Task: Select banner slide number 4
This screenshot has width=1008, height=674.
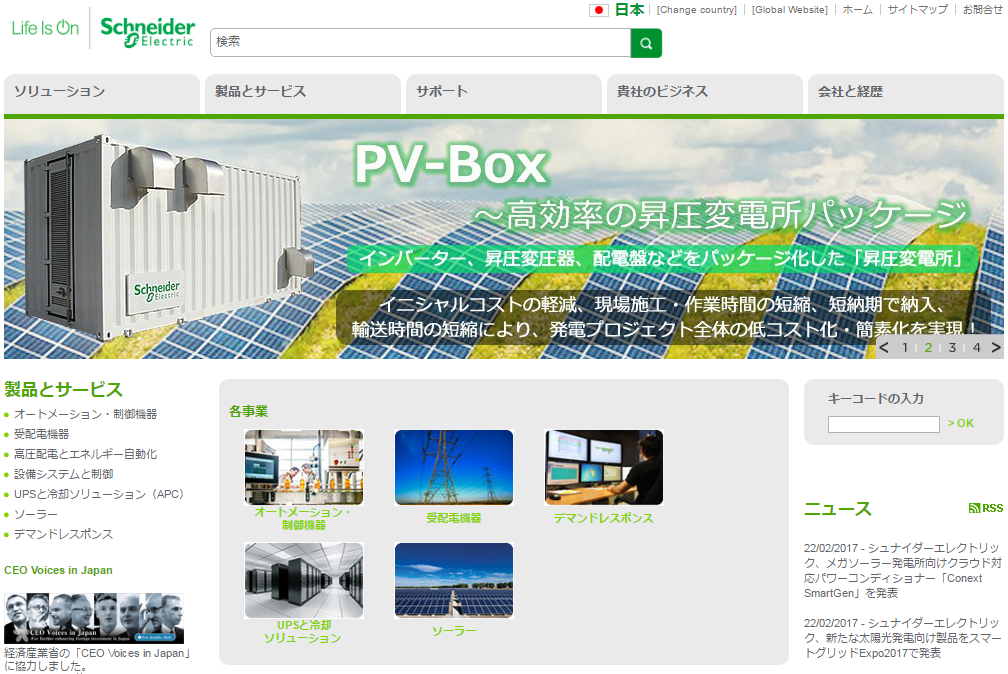Action: pos(976,348)
